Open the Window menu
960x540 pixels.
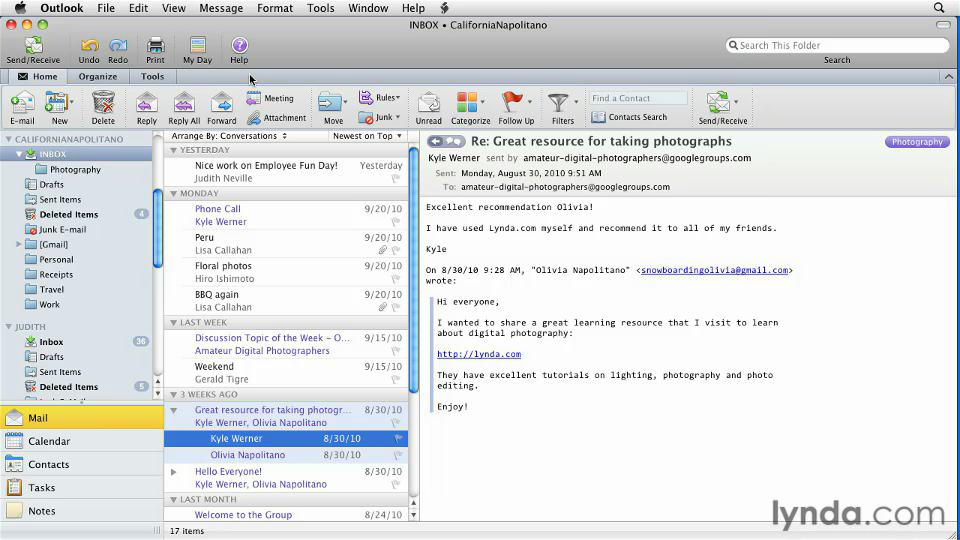tap(368, 8)
